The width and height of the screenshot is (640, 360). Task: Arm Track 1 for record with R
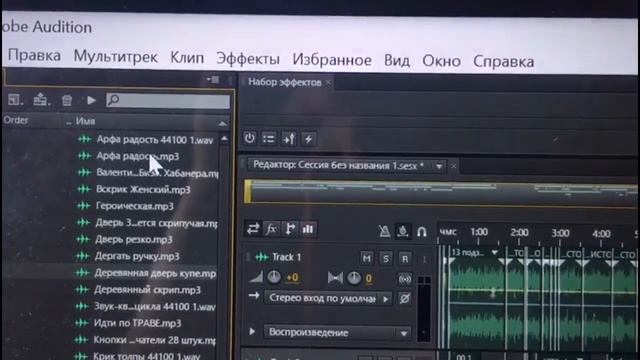tap(404, 259)
